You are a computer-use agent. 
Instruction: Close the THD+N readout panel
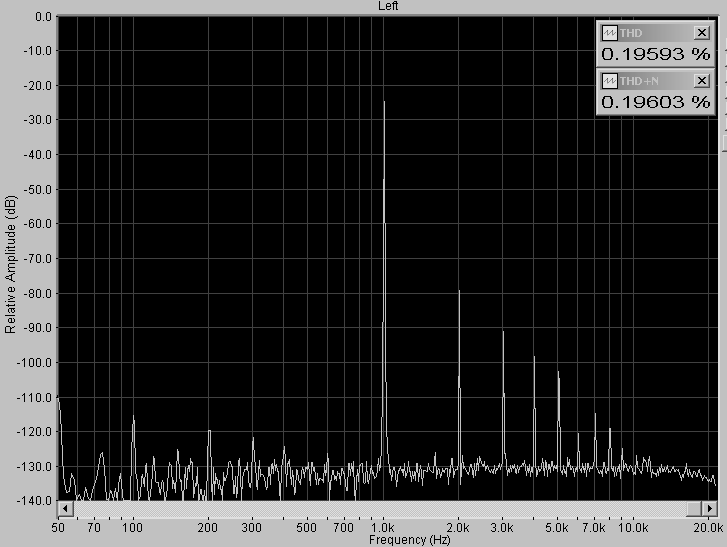click(x=701, y=81)
